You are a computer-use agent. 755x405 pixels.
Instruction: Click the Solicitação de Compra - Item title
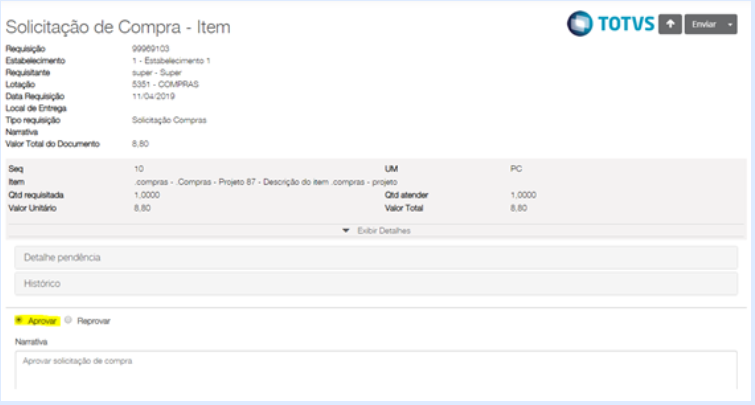click(118, 27)
